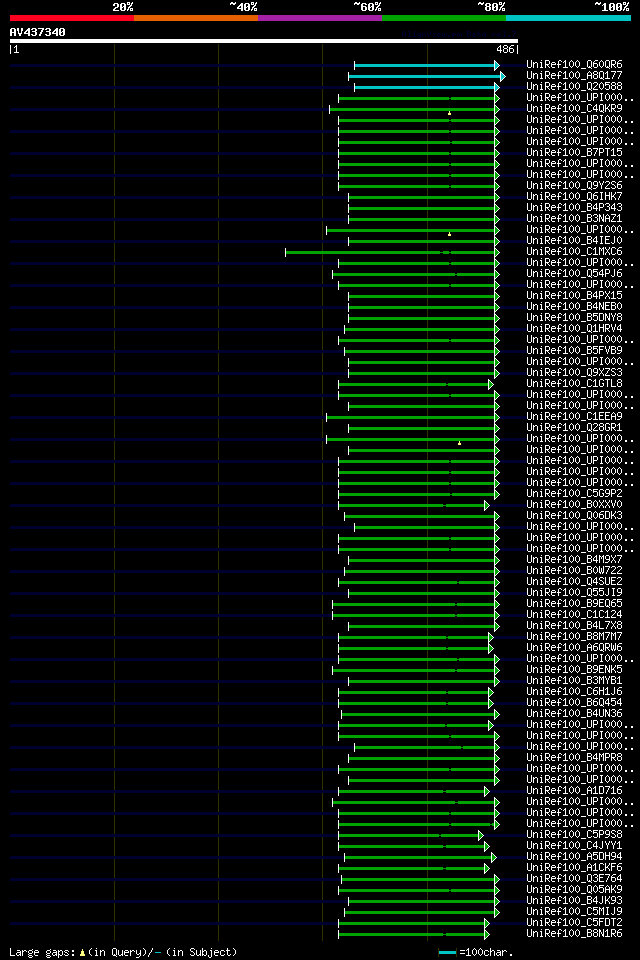Select hit UniRef100_B8N1R6
Screen dimensions: 640x960
click(x=574, y=934)
